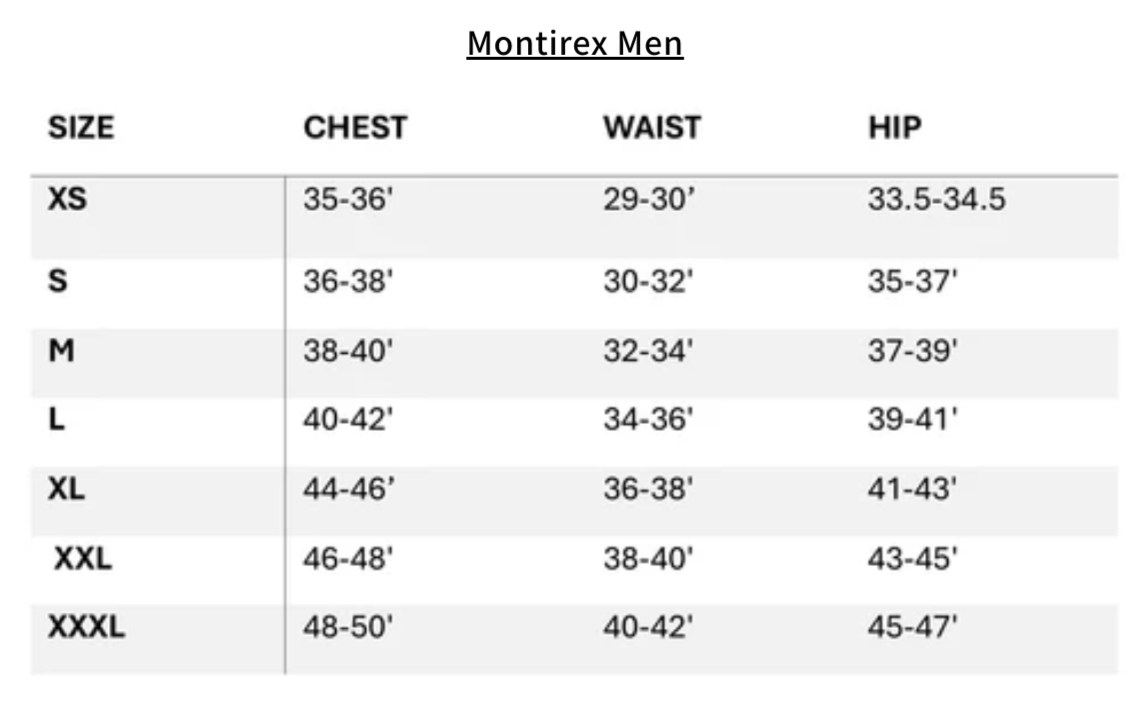
Task: Click the M size row label
Action: click(61, 351)
